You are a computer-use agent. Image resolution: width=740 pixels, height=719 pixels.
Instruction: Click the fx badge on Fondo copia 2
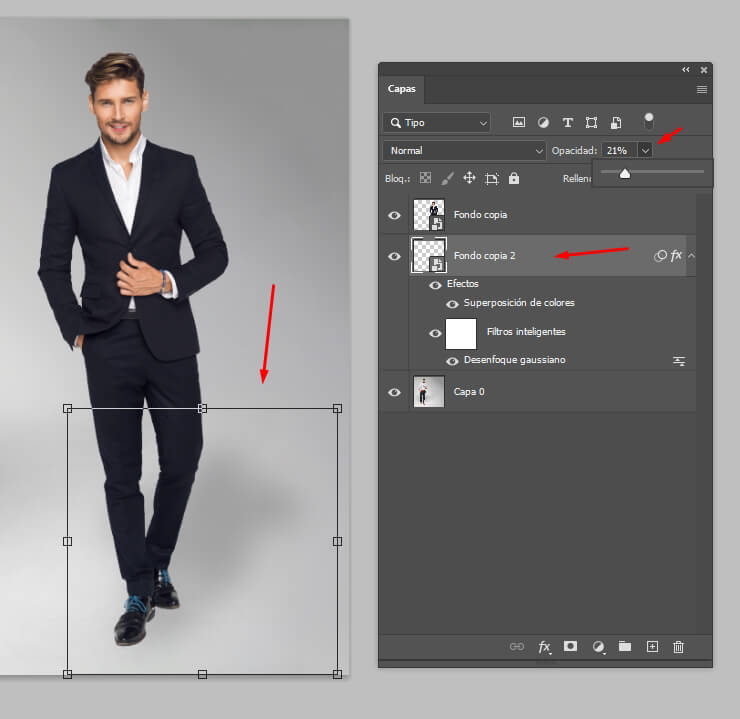pos(676,255)
